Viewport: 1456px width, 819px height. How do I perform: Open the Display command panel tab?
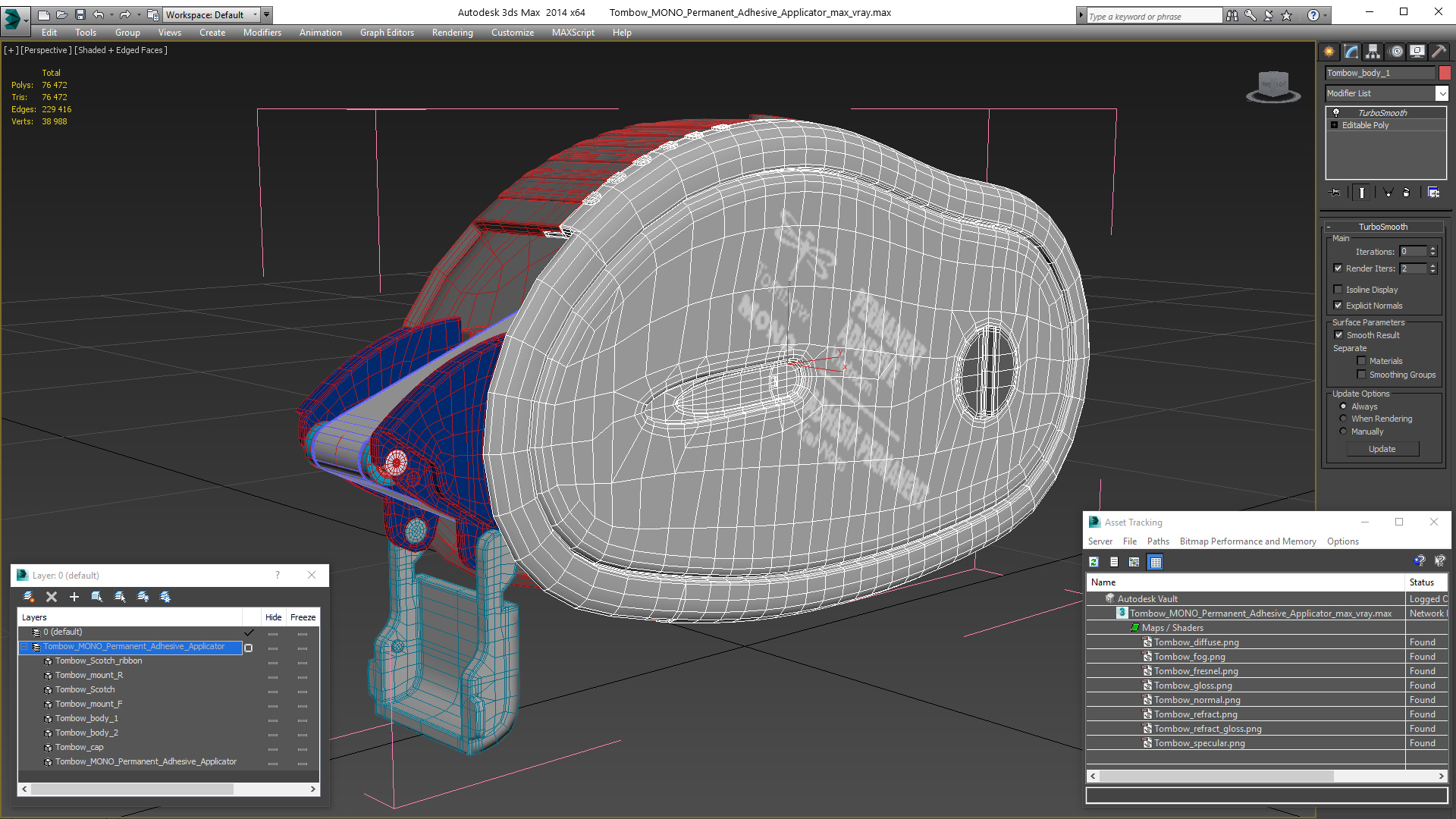[x=1417, y=52]
